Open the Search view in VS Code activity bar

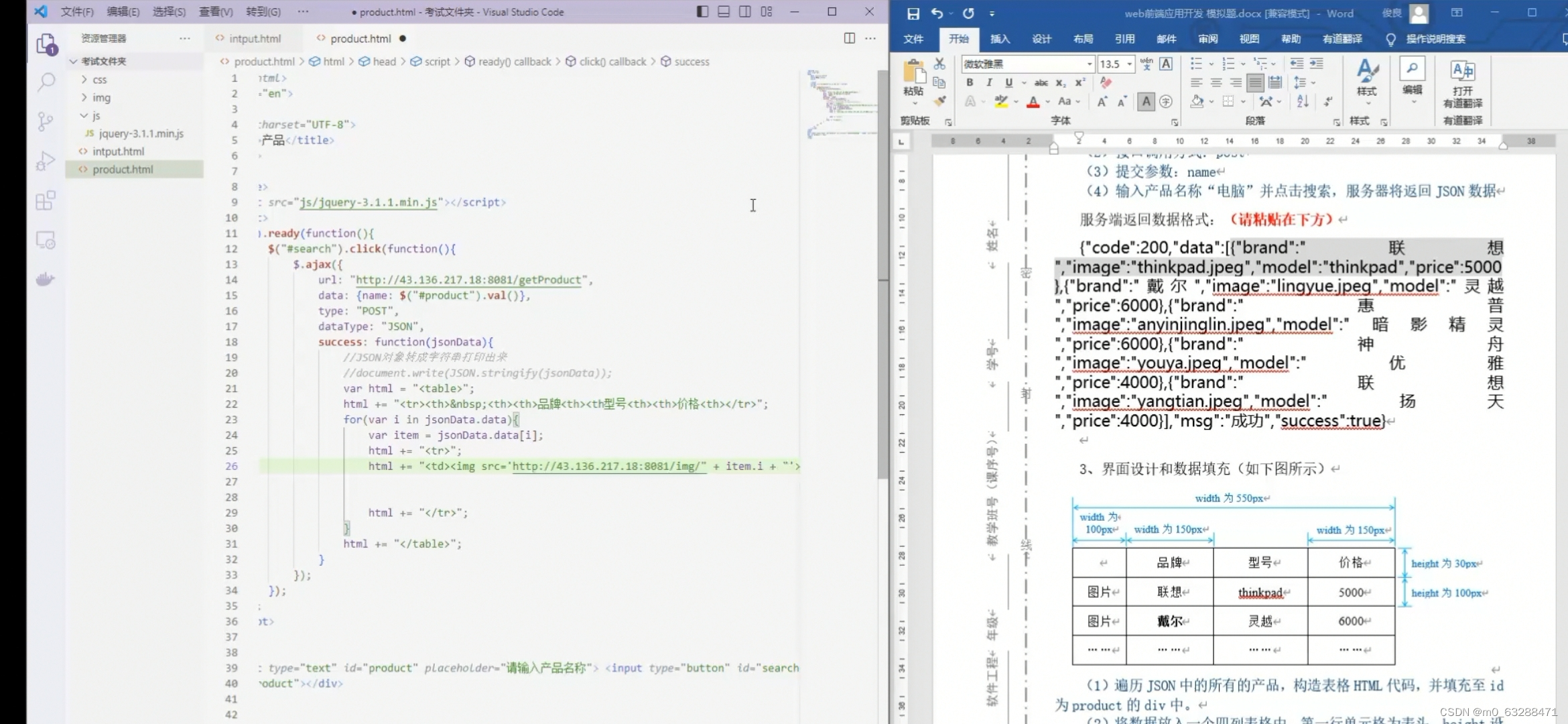46,82
